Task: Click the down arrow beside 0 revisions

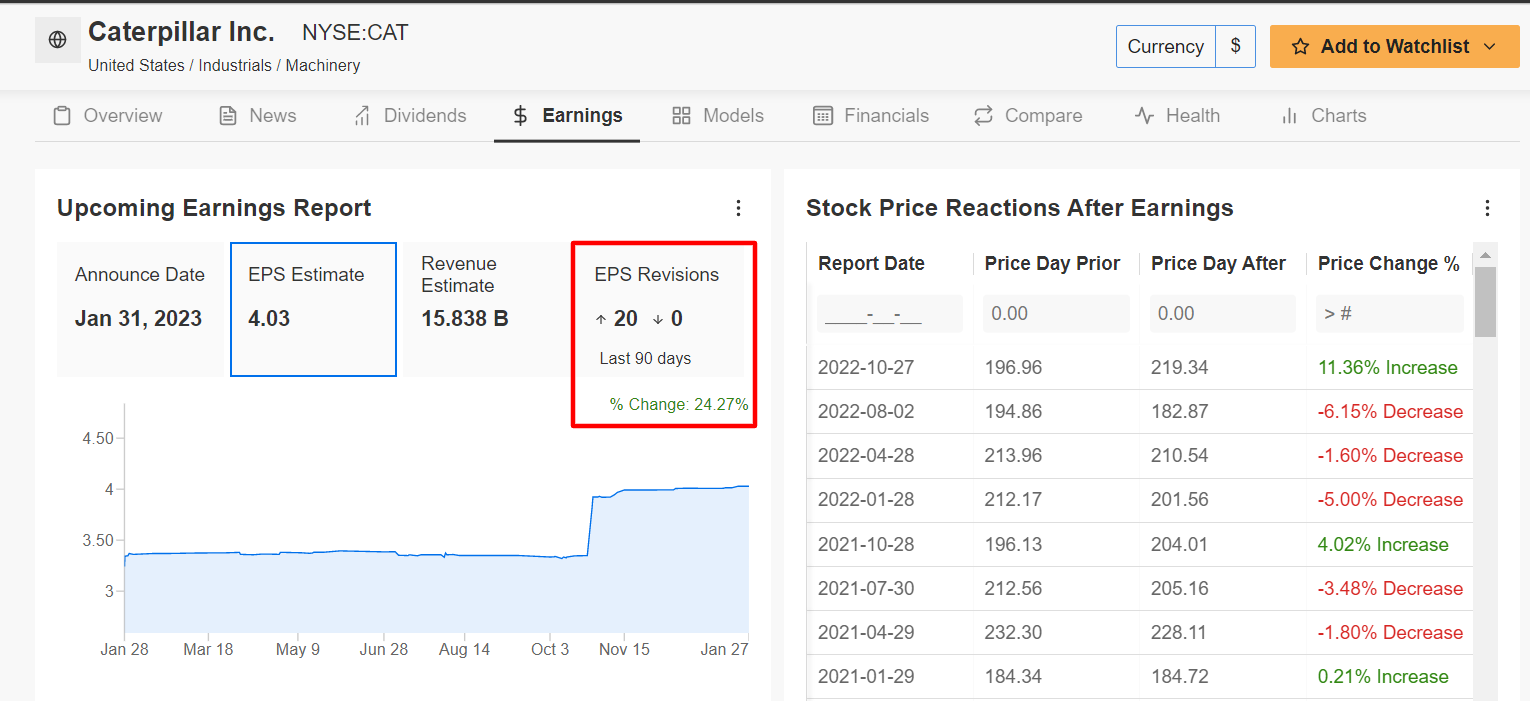Action: click(x=658, y=320)
